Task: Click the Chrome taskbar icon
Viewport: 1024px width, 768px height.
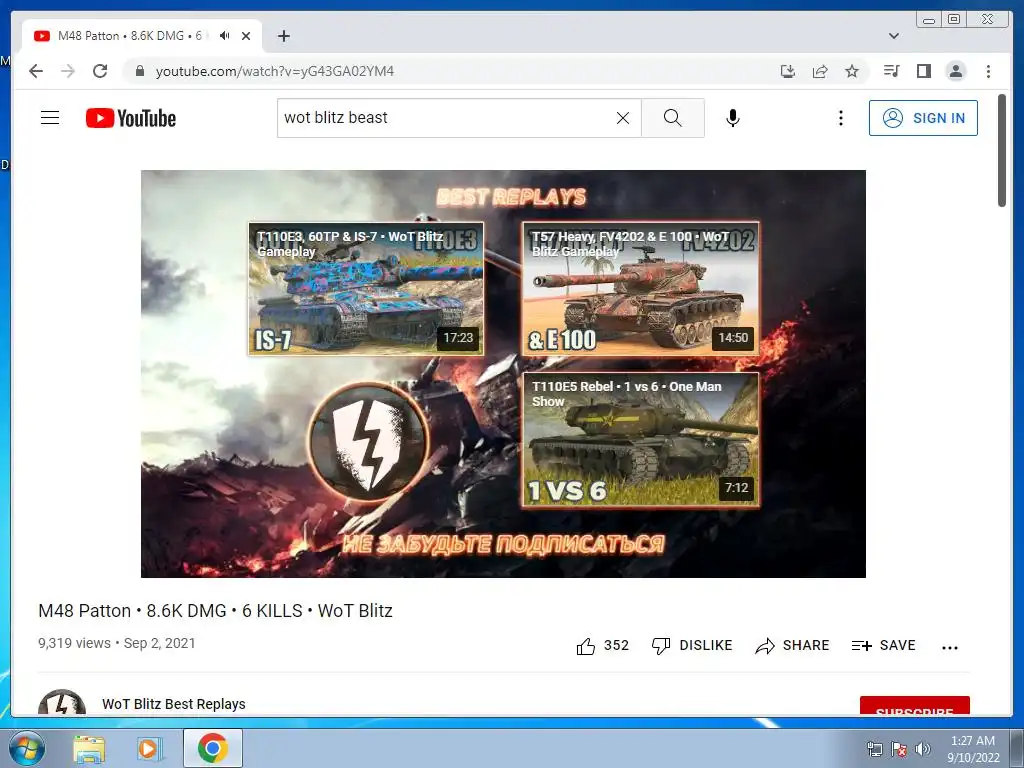Action: (213, 748)
